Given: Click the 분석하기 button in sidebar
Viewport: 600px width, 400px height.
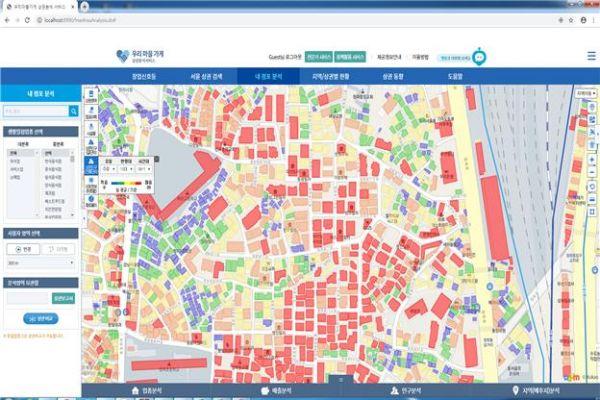Looking at the screenshot, I should (39, 318).
